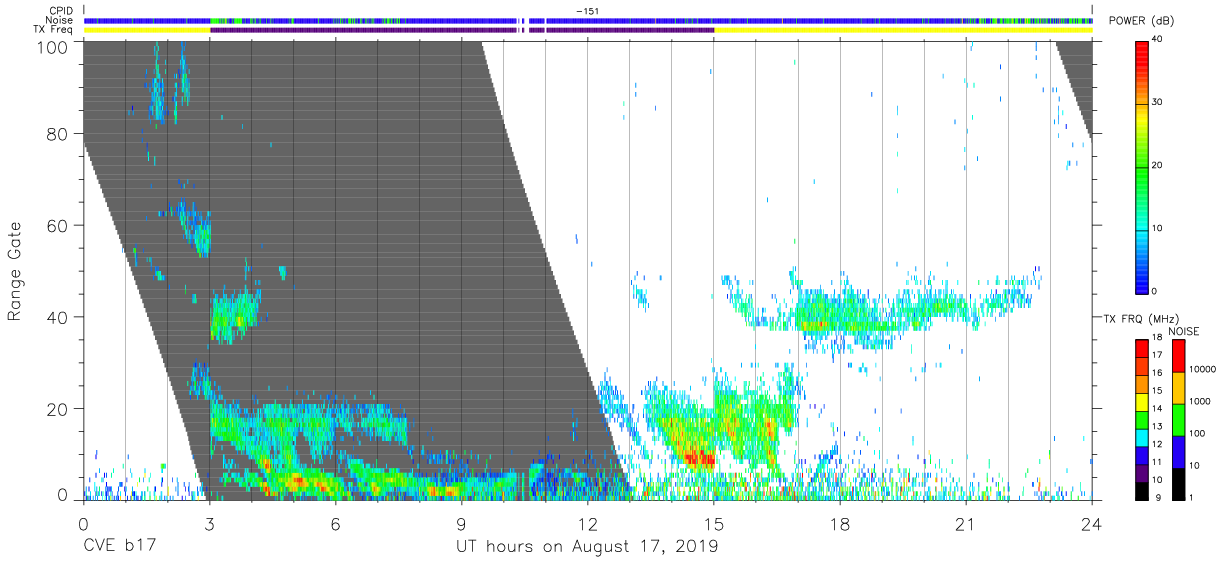
Task: Click the 30 label on power colorbar
Action: [1158, 102]
